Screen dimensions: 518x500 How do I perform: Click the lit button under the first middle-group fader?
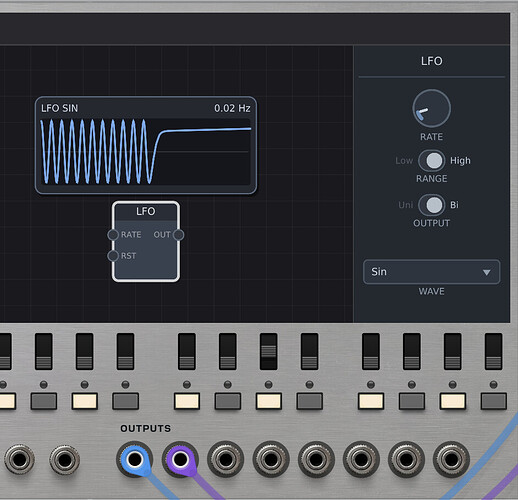point(187,401)
